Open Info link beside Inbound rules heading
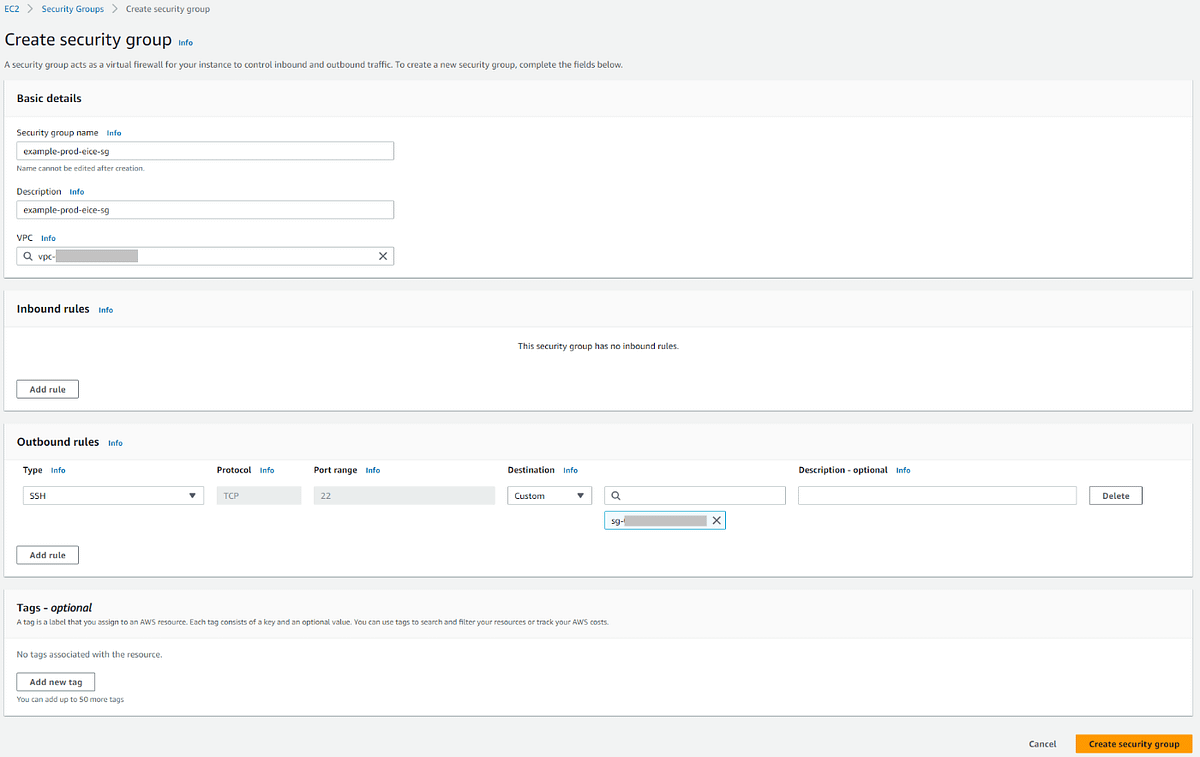Image resolution: width=1200 pixels, height=757 pixels. 106,310
